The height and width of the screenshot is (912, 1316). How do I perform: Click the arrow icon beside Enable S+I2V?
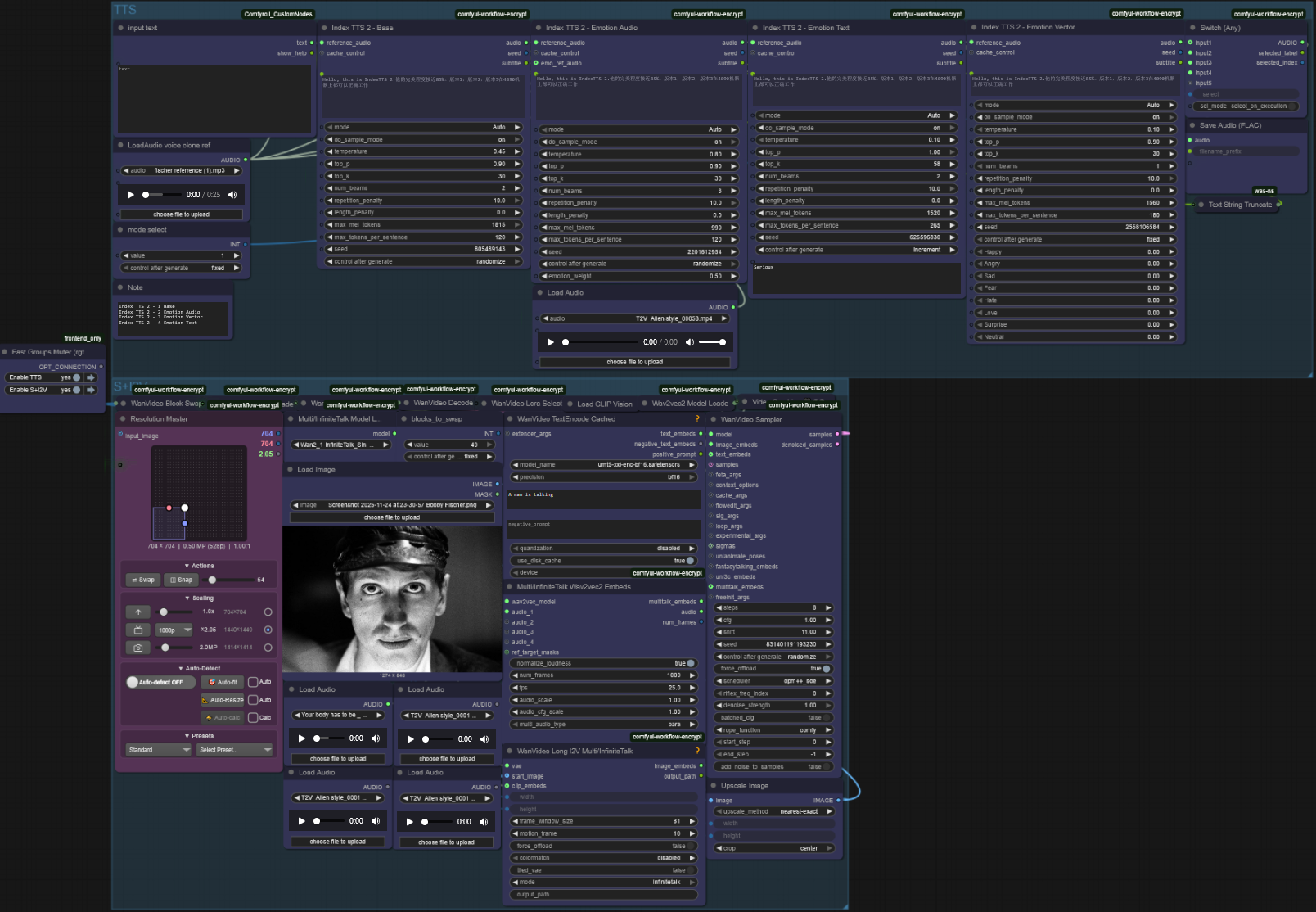[x=91, y=390]
